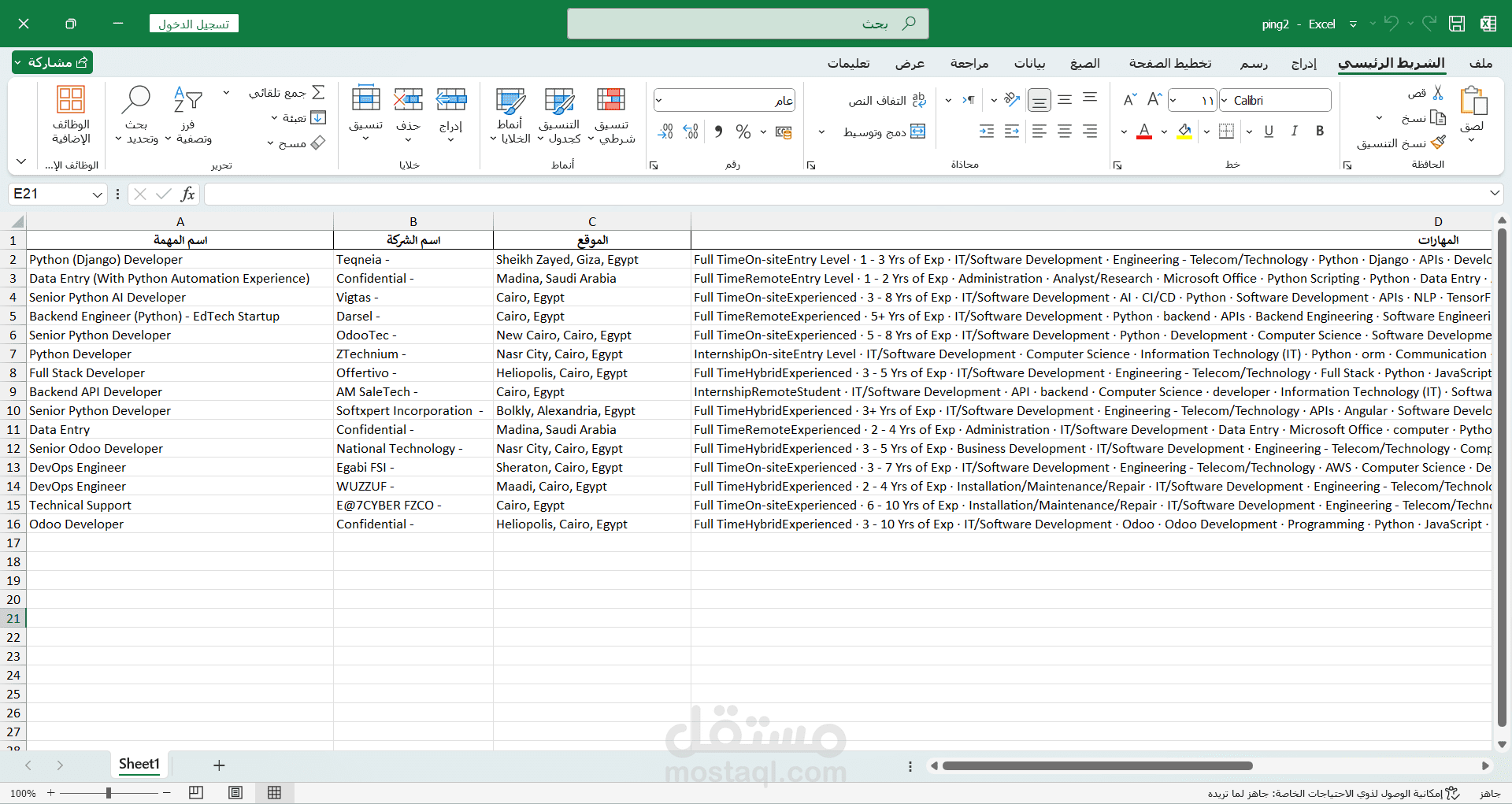Image resolution: width=1512 pixels, height=804 pixels.
Task: Click Increase Font Size icon
Action: [x=1154, y=99]
